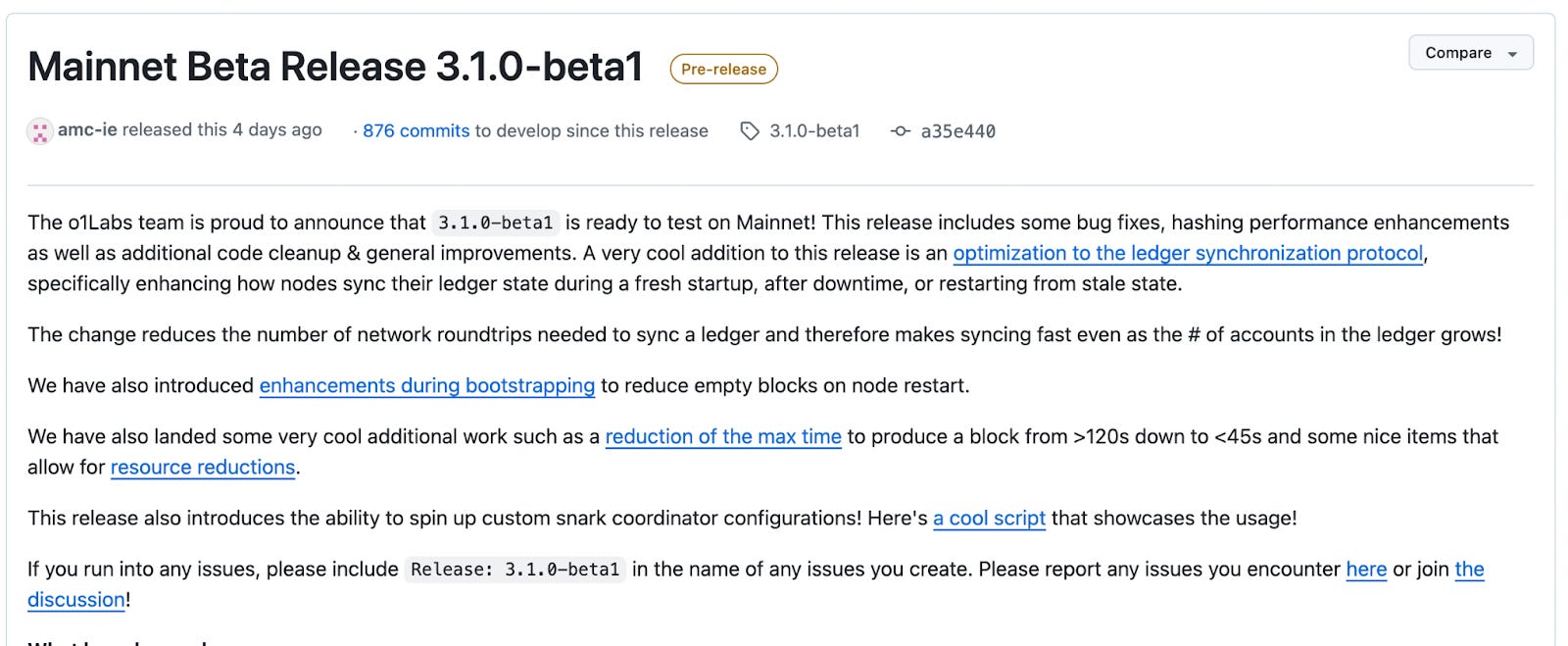The width and height of the screenshot is (1568, 646).
Task: Open the amc-ie username profile link
Action: (87, 129)
